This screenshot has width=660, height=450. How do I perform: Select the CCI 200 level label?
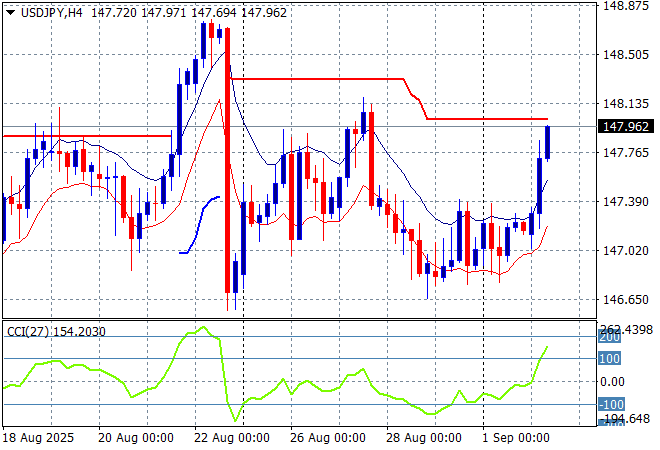point(609,337)
